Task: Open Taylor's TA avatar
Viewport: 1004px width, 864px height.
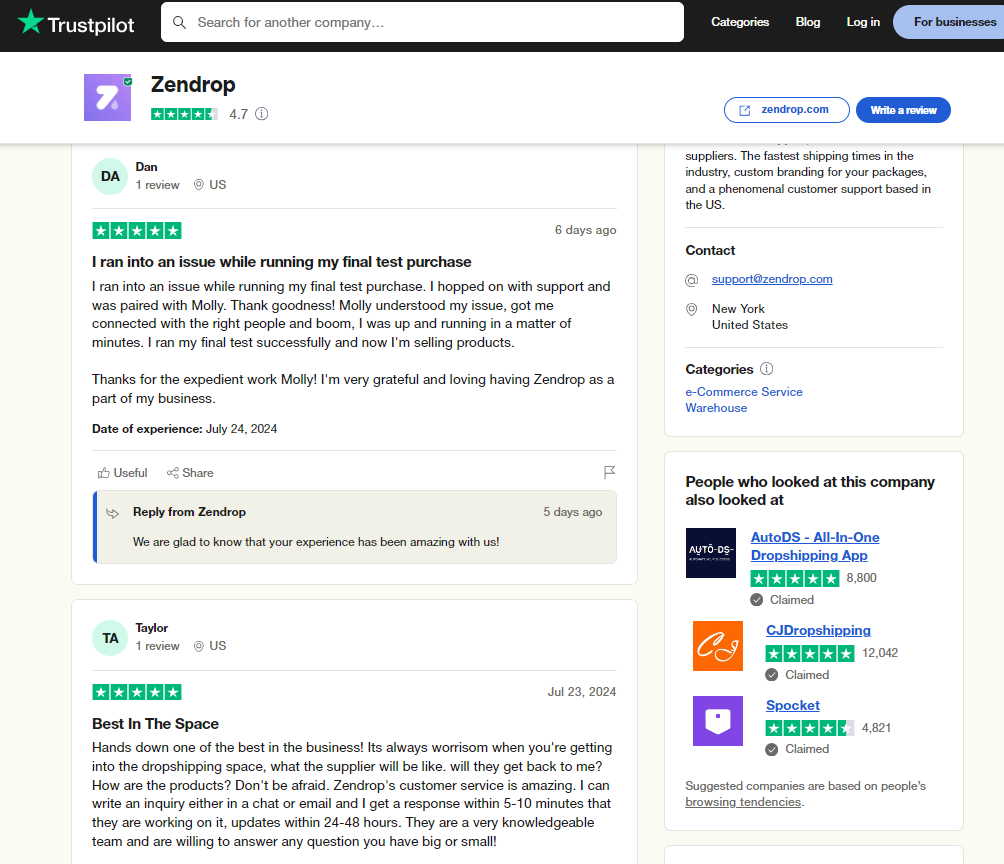Action: (110, 638)
